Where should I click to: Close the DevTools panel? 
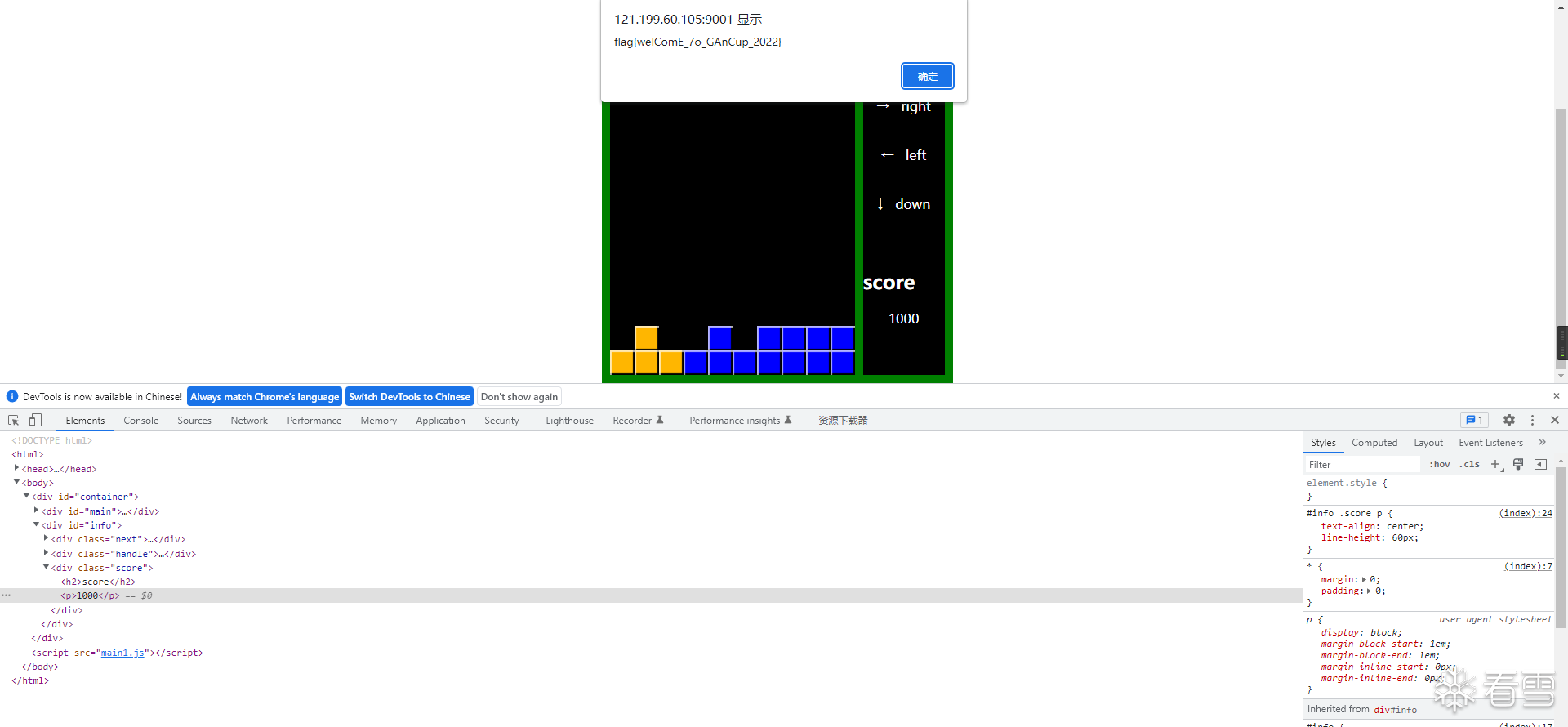click(1555, 420)
